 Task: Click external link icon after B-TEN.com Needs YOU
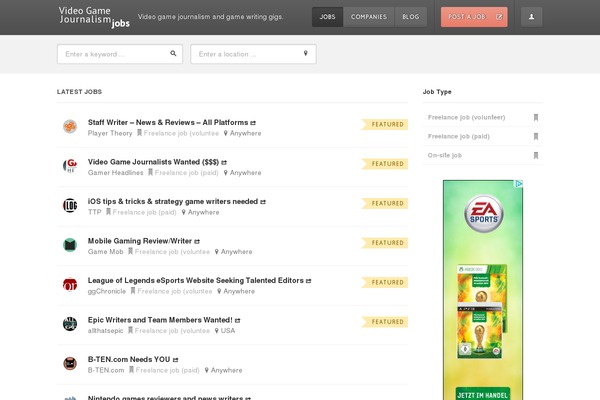point(175,360)
